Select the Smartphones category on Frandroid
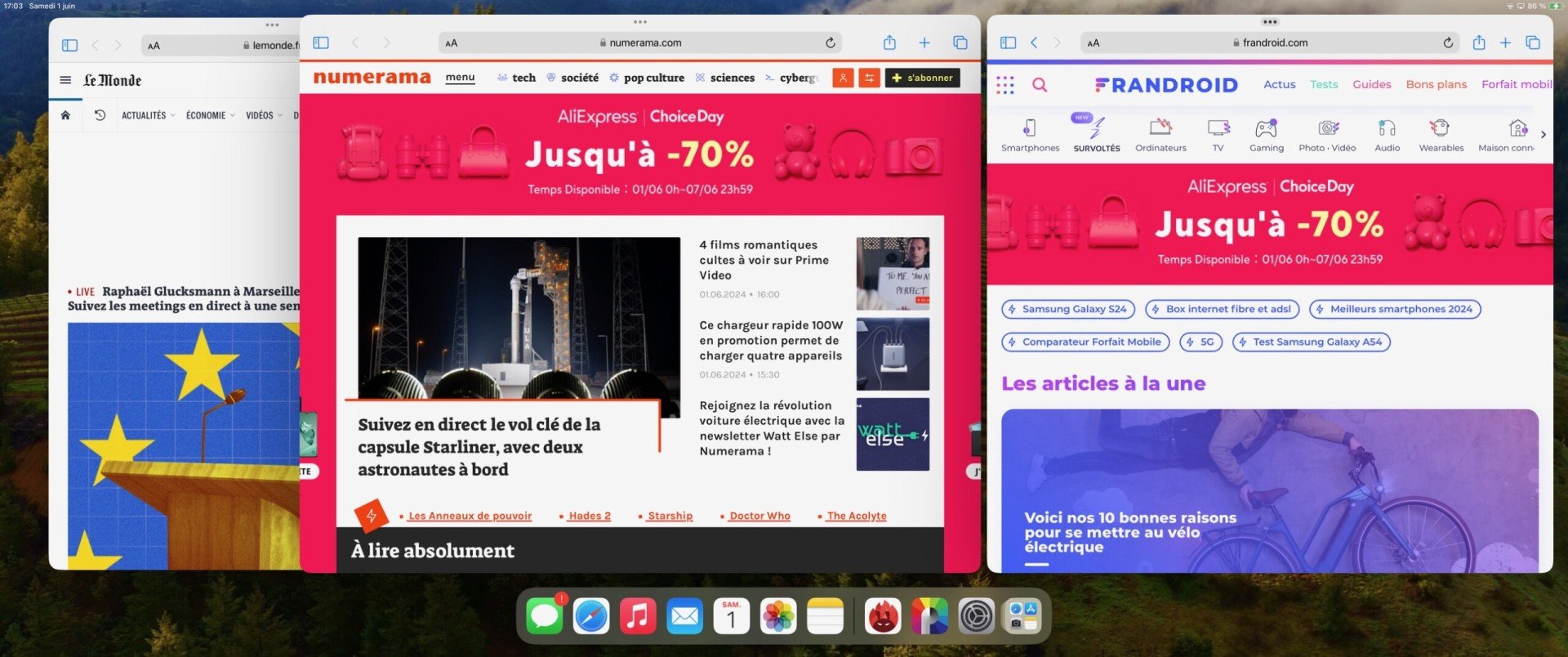 (1031, 136)
